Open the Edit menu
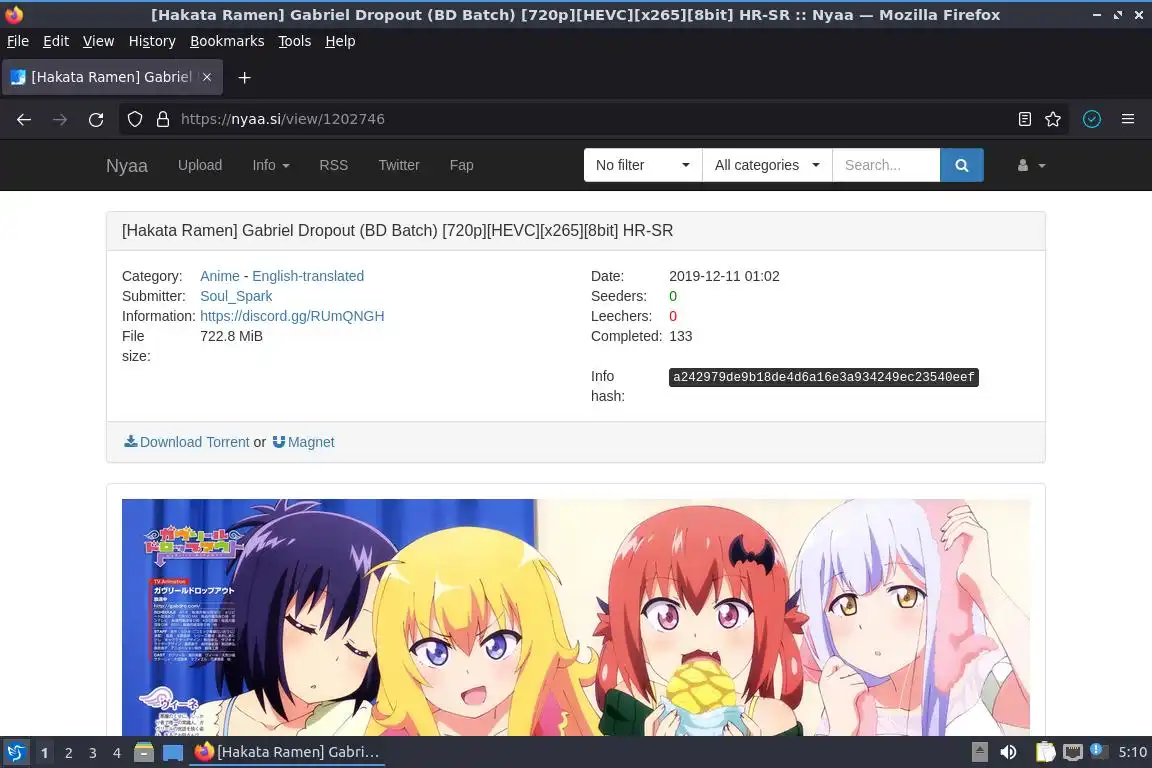1152x768 pixels. [56, 41]
